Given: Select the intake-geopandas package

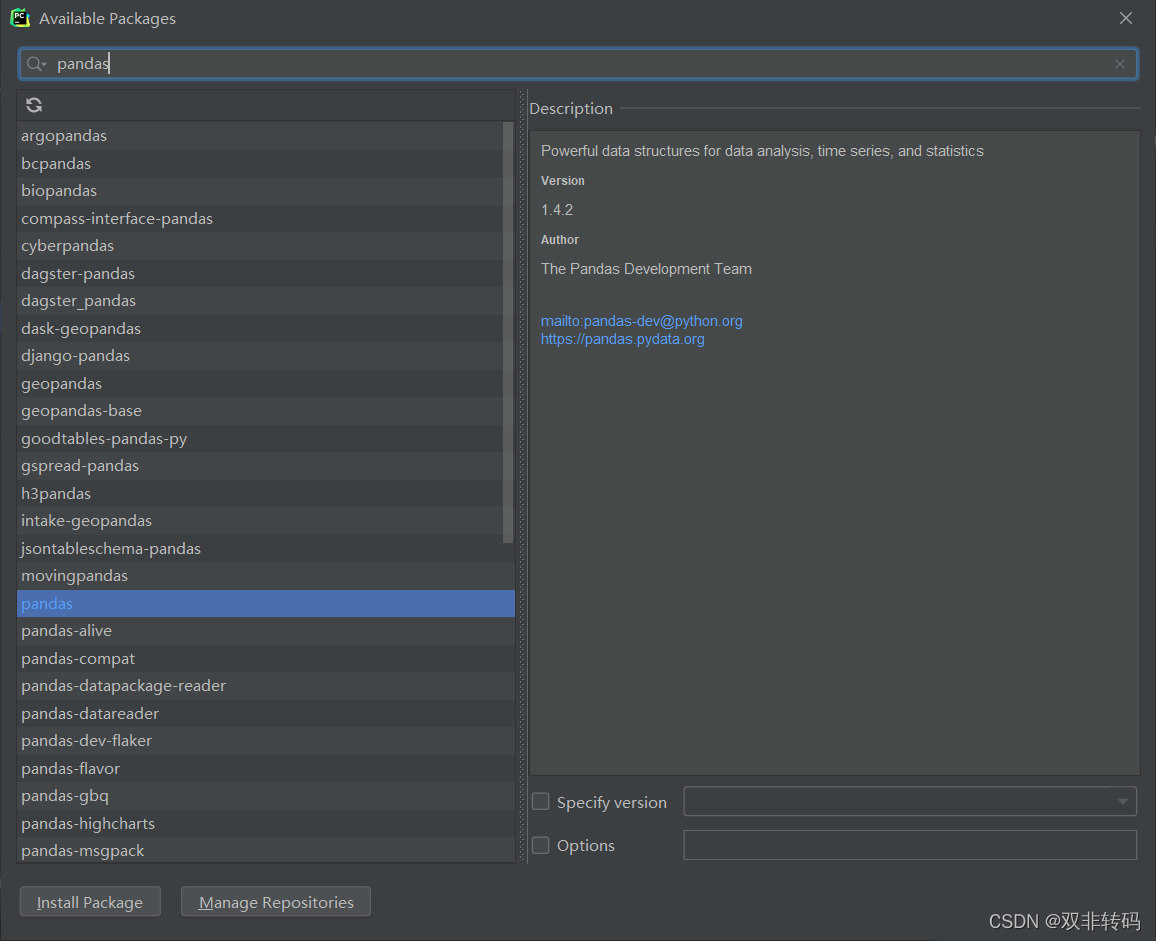Looking at the screenshot, I should (260, 521).
